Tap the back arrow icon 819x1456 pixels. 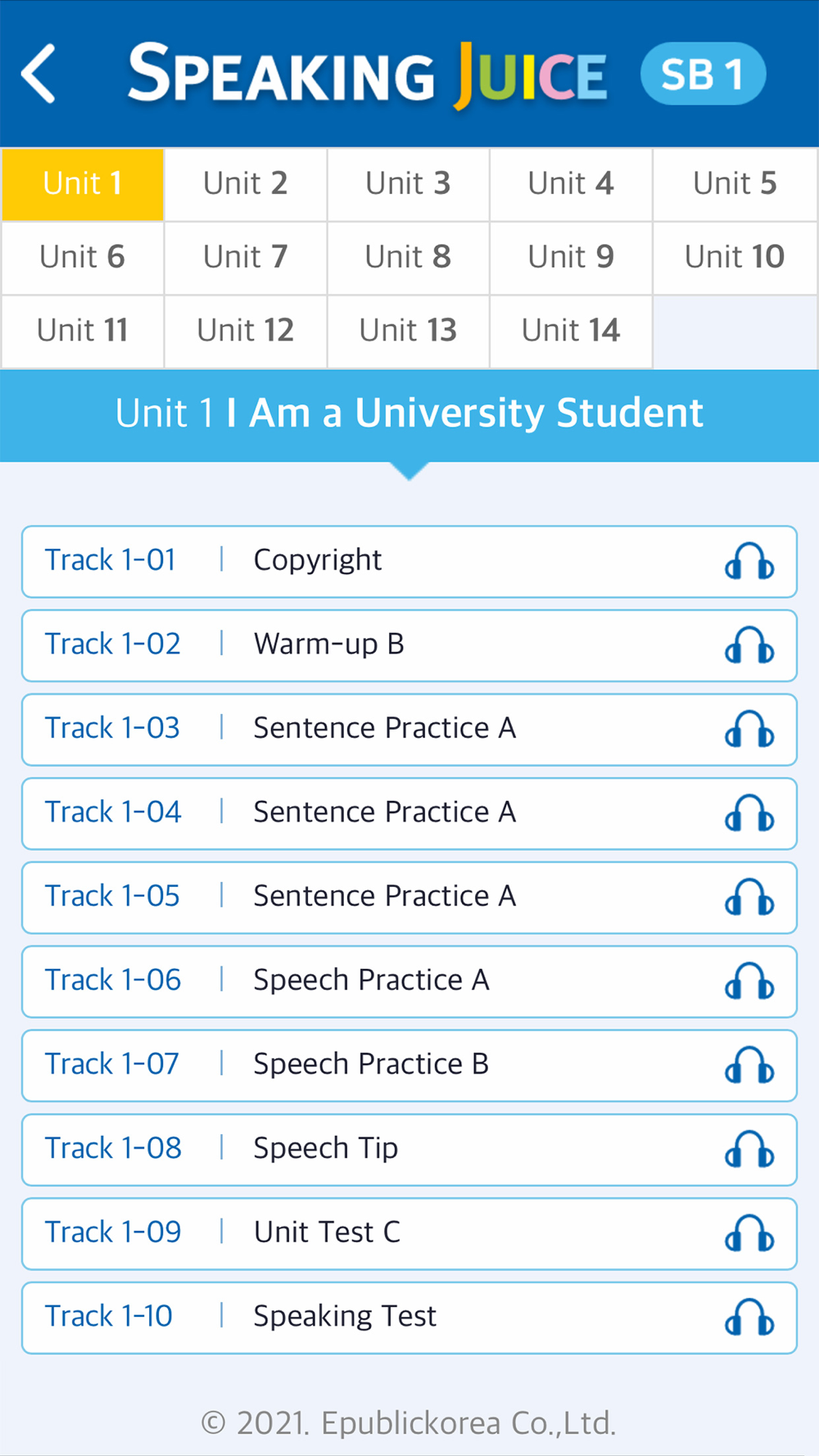38,74
